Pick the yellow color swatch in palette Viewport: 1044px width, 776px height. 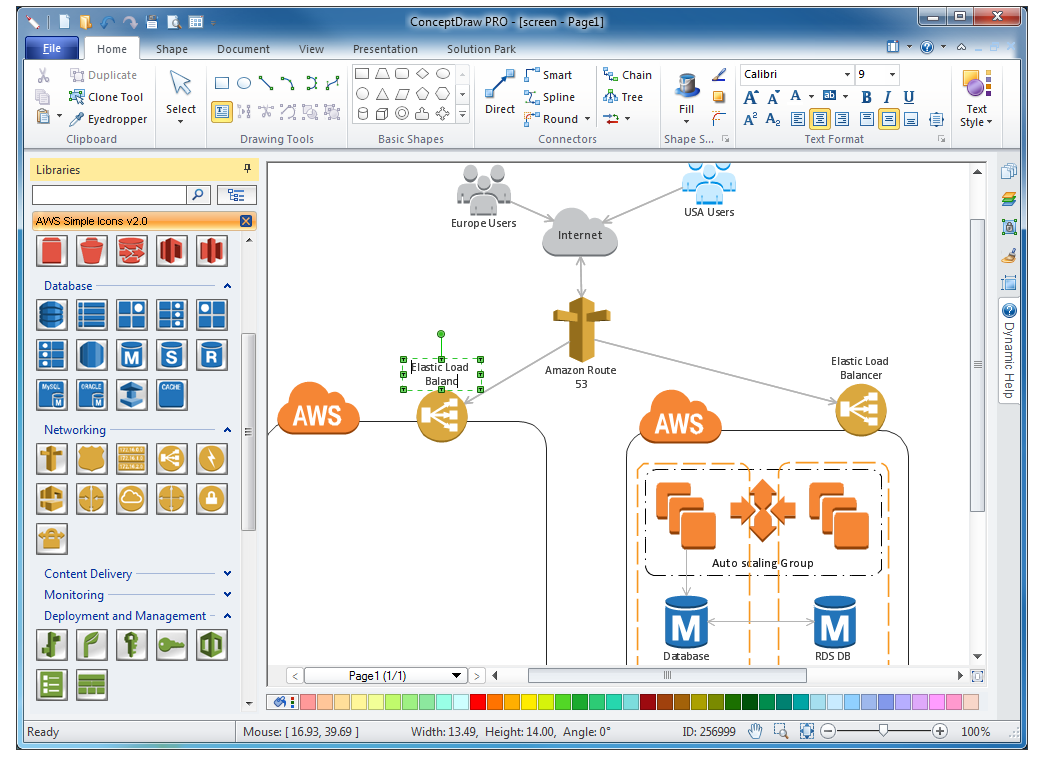(x=529, y=702)
